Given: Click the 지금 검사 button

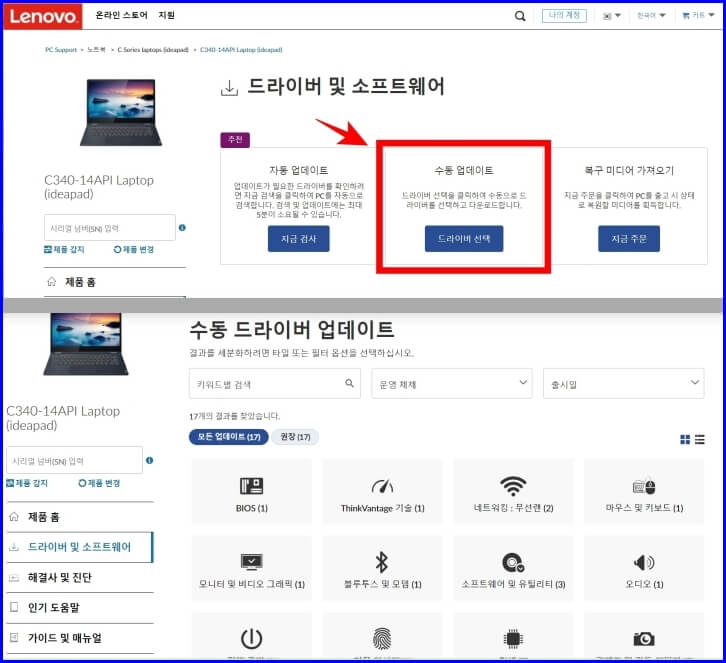Looking at the screenshot, I should 299,239.
